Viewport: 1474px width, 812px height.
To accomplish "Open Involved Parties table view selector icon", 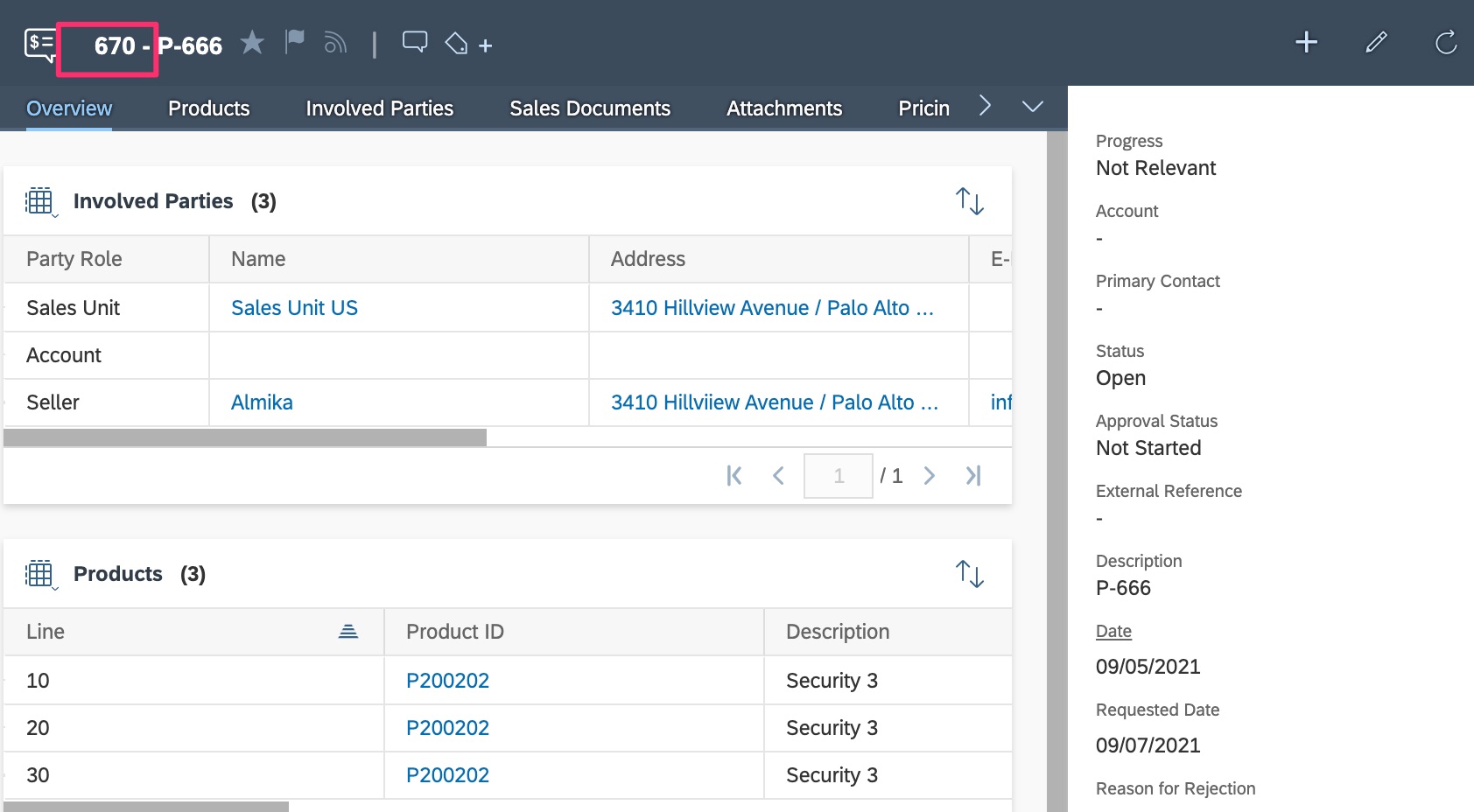I will pos(41,202).
